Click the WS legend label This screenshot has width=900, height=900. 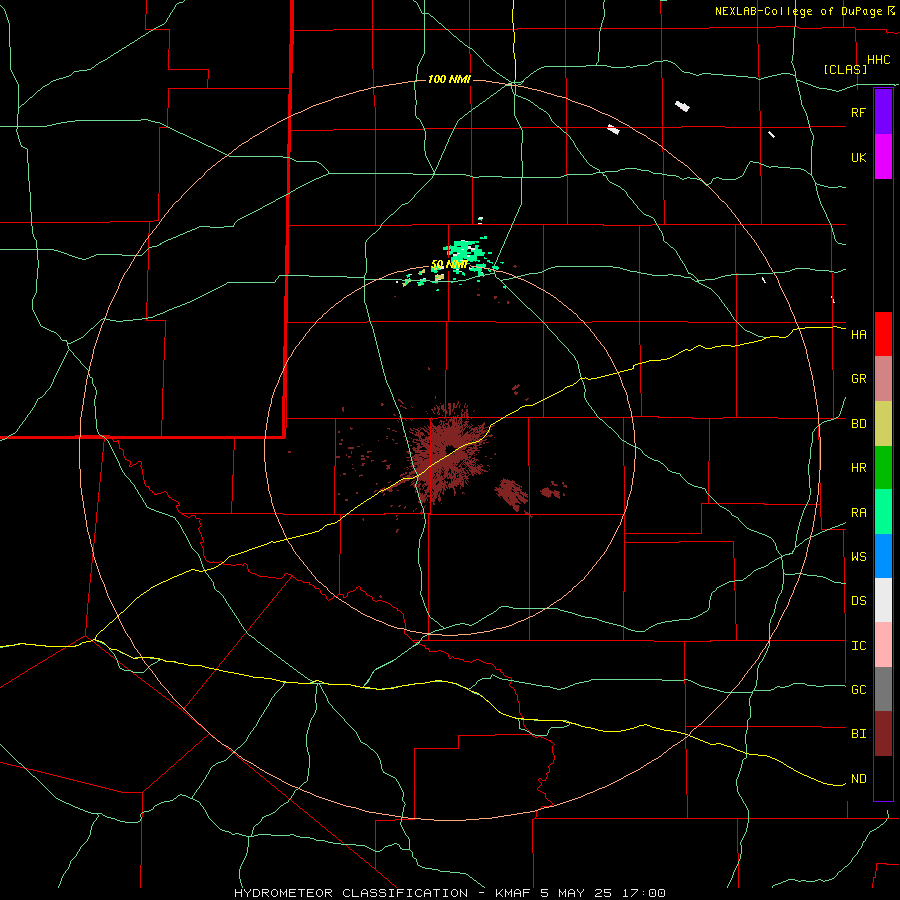coord(858,557)
